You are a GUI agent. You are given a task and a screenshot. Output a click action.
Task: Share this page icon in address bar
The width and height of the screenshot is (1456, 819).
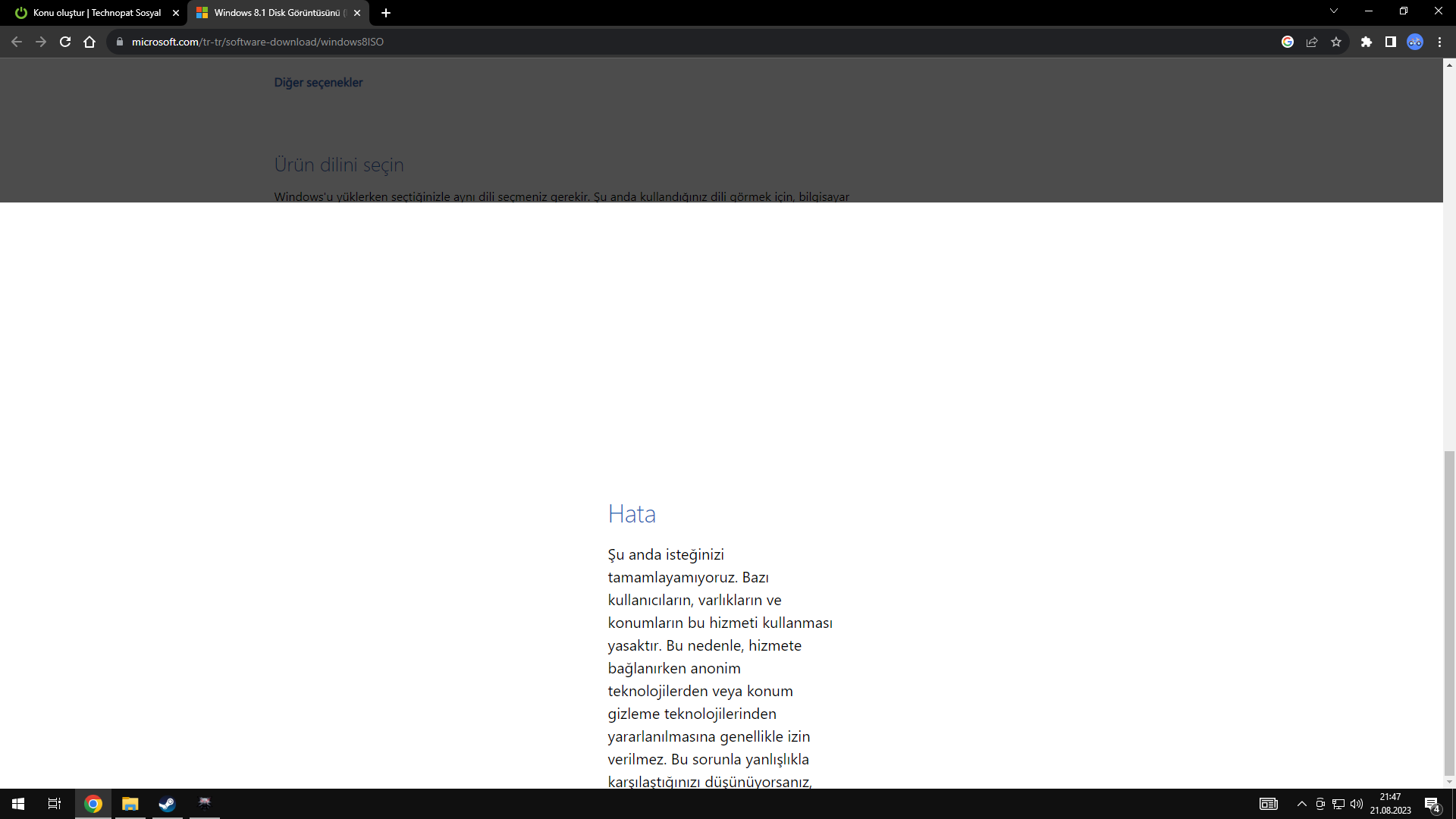1312,42
